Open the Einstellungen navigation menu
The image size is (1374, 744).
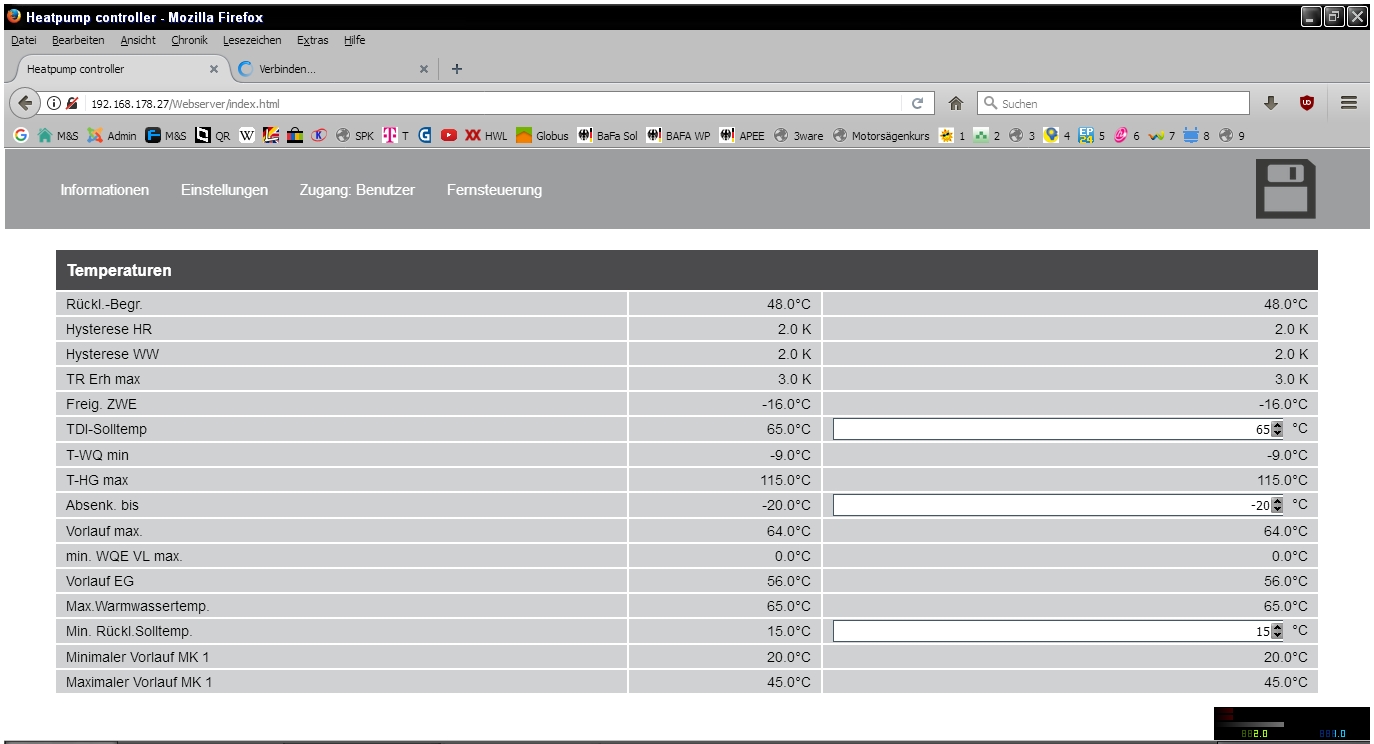[224, 190]
